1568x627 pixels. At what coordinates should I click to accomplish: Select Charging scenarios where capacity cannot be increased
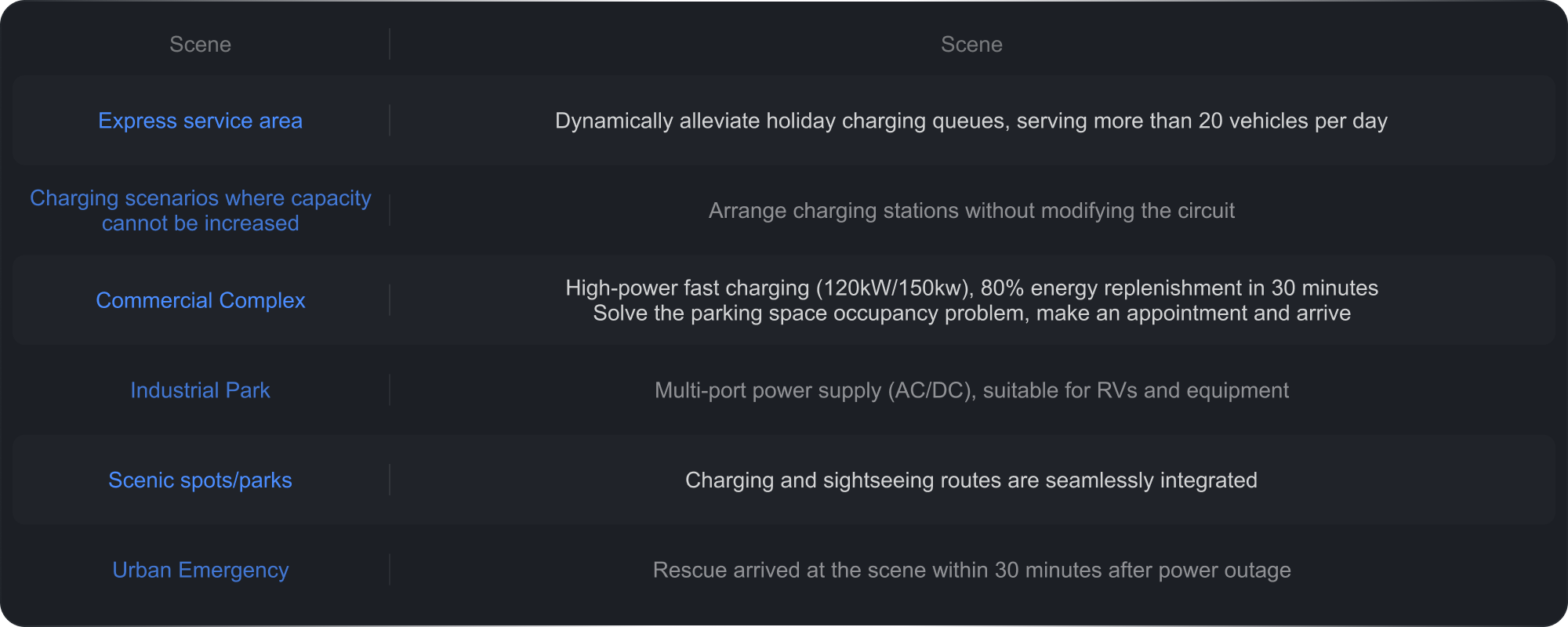200,210
